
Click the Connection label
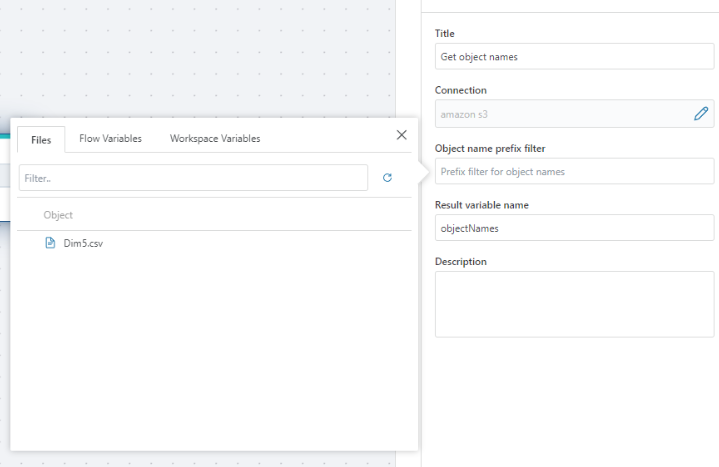pos(461,91)
